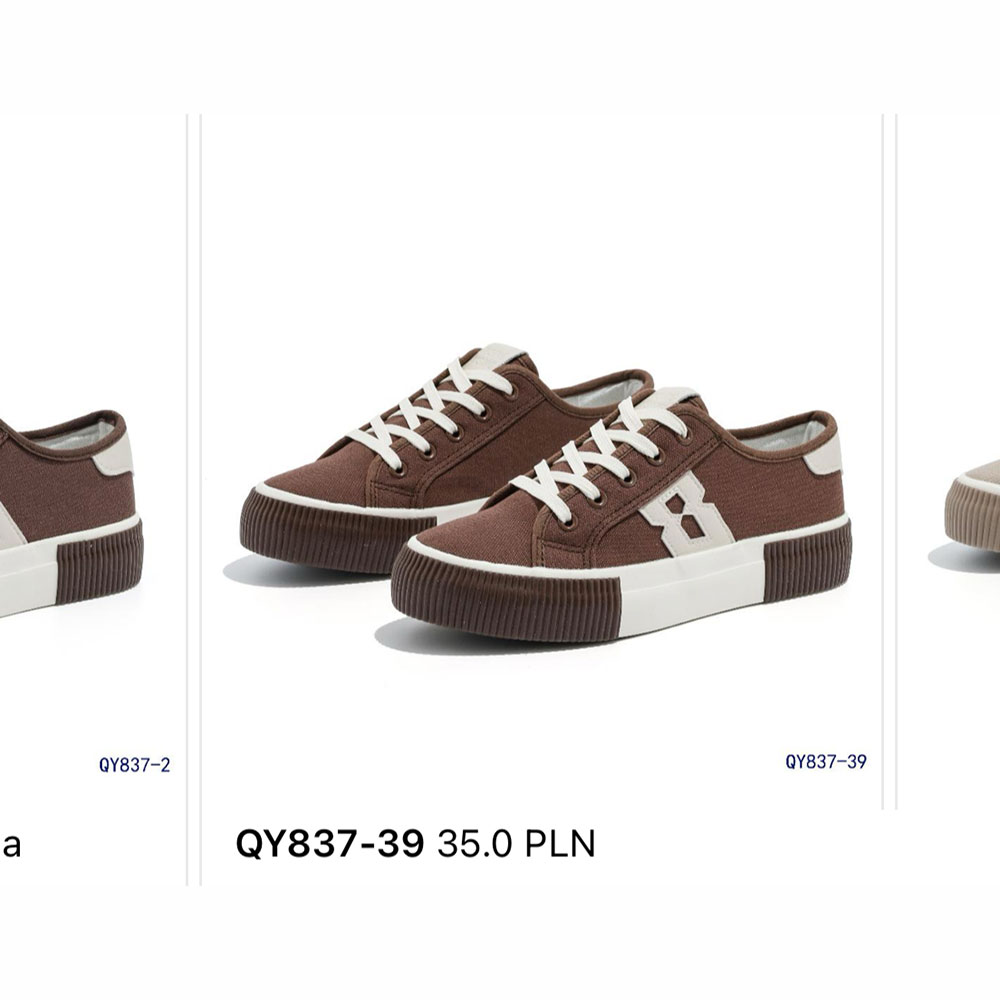
Task: Click the bold QY837-39 product title
Action: (330, 844)
